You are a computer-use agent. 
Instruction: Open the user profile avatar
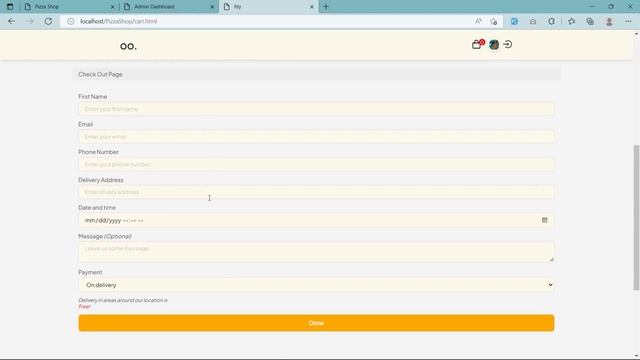point(494,44)
